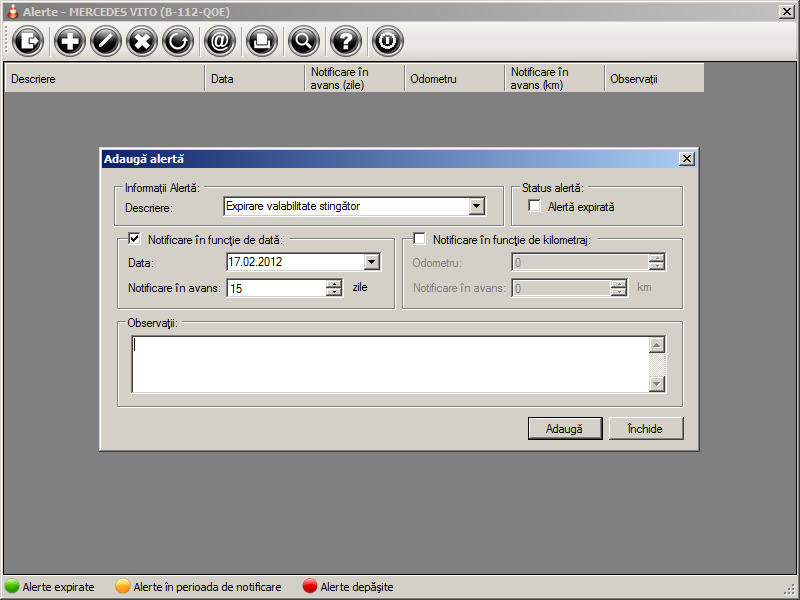Click the orange notification period indicator

pos(122,586)
